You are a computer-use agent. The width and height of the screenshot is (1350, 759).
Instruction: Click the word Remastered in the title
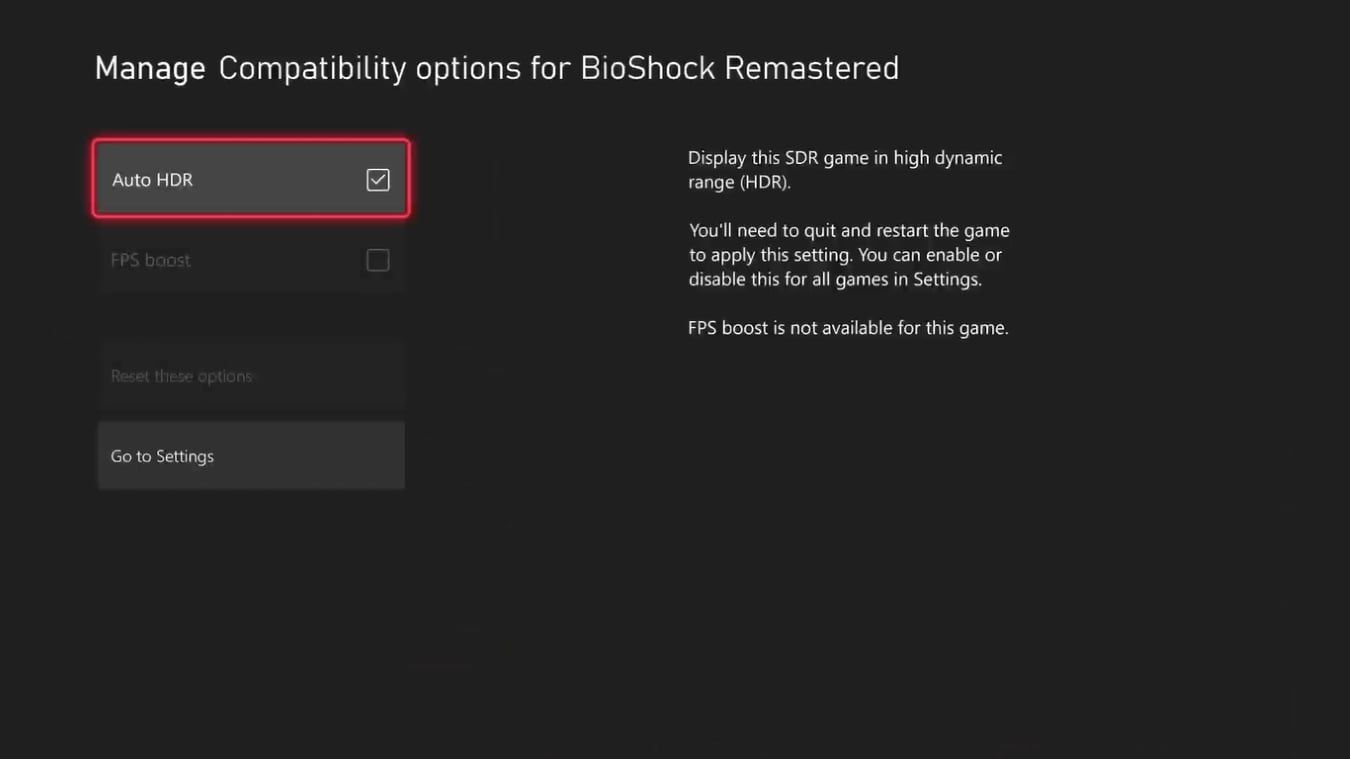click(811, 68)
